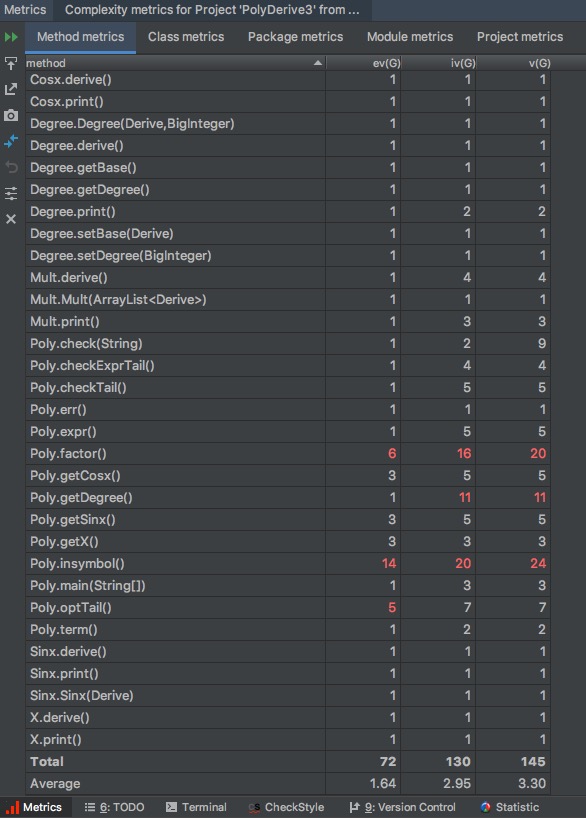
Task: Open the Project metrics tab
Action: (520, 37)
